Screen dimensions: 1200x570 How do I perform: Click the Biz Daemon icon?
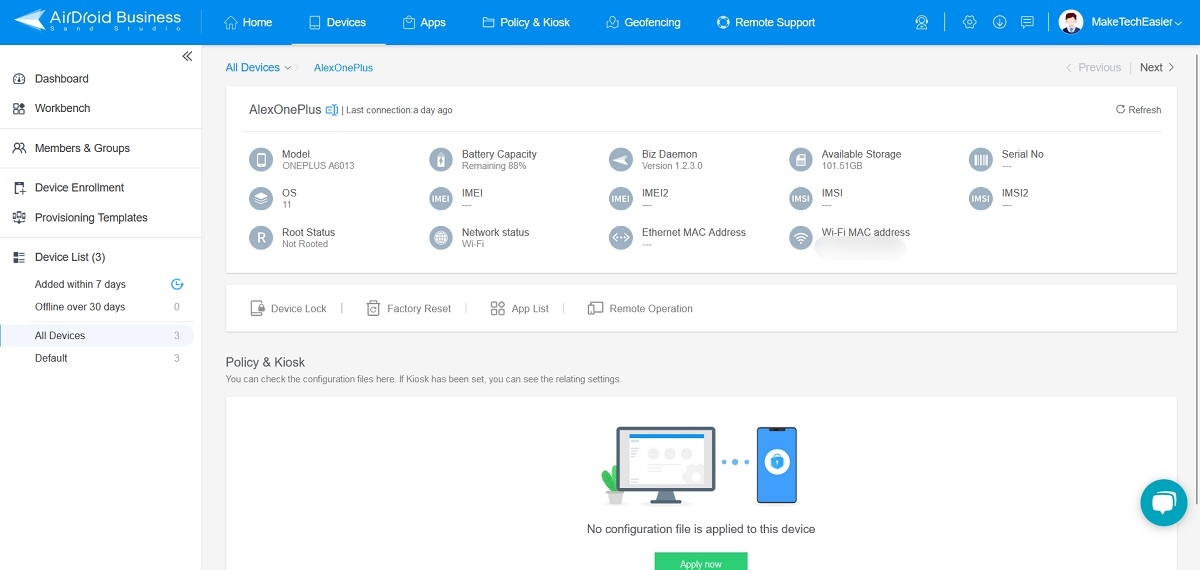pos(621,159)
